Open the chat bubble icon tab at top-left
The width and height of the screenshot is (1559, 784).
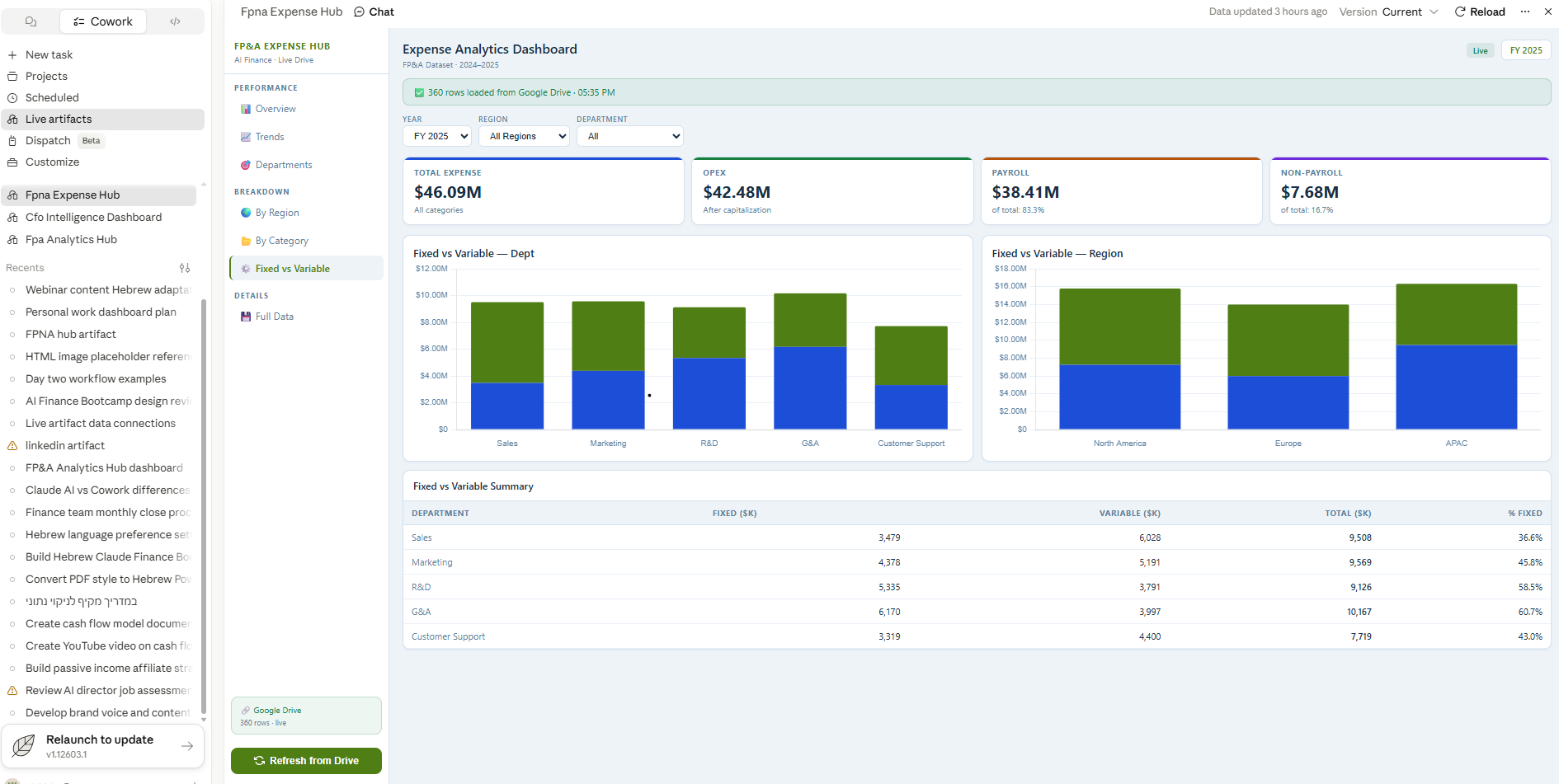pos(31,21)
